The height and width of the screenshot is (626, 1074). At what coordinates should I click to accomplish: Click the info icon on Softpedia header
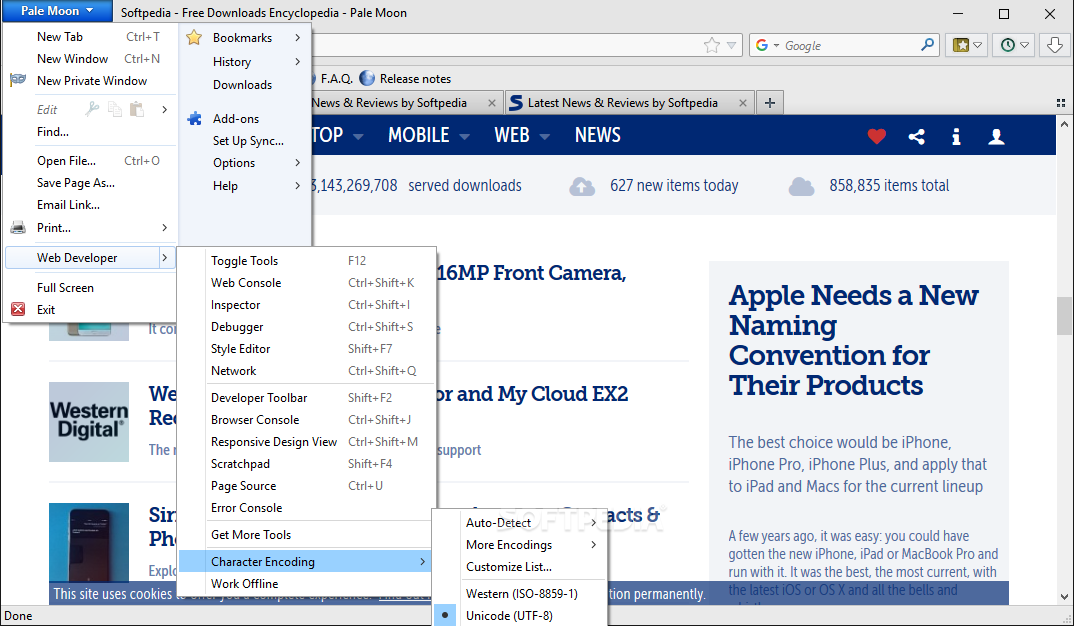956,136
